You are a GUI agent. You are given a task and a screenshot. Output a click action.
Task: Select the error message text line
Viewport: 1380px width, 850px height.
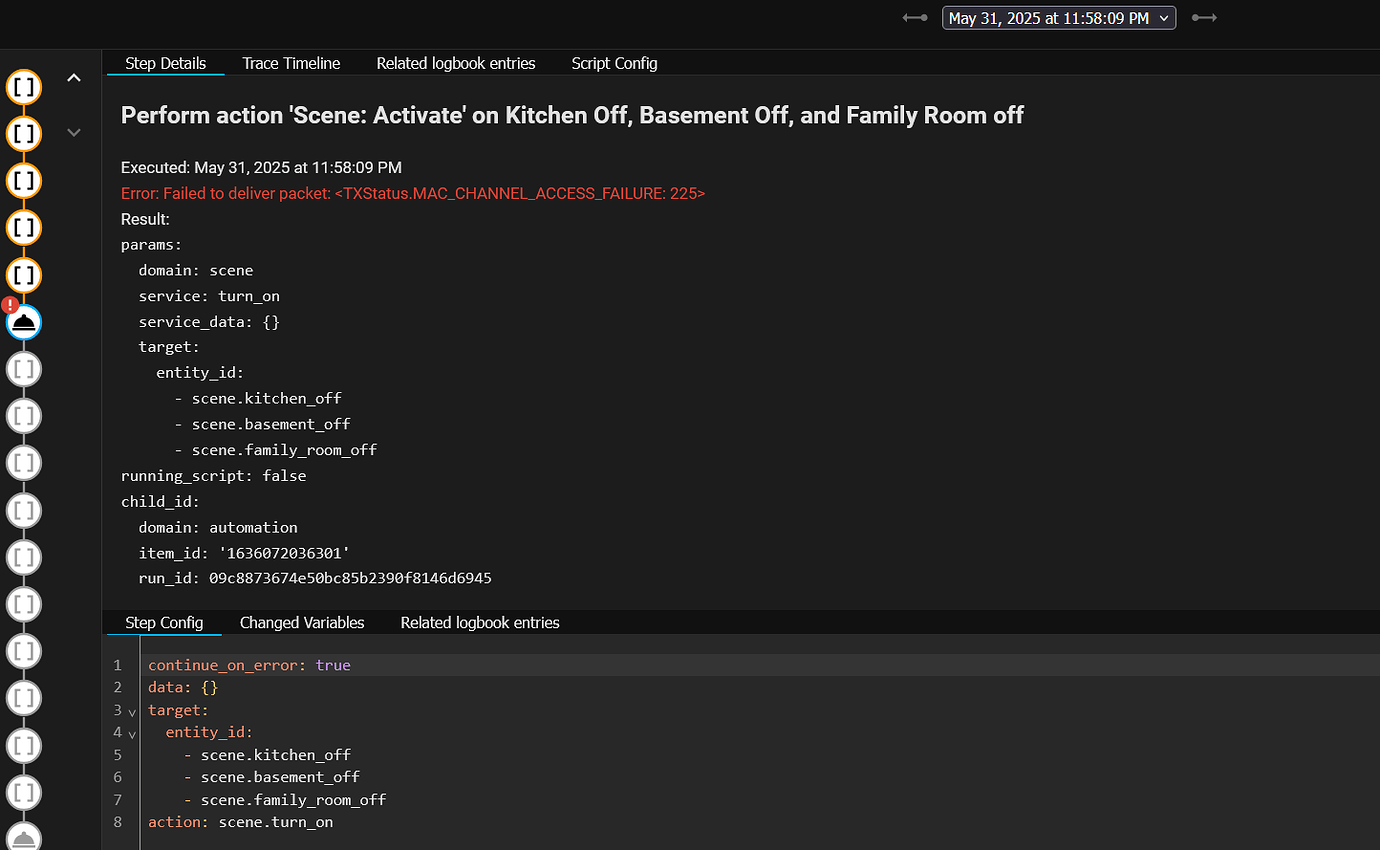tap(412, 193)
